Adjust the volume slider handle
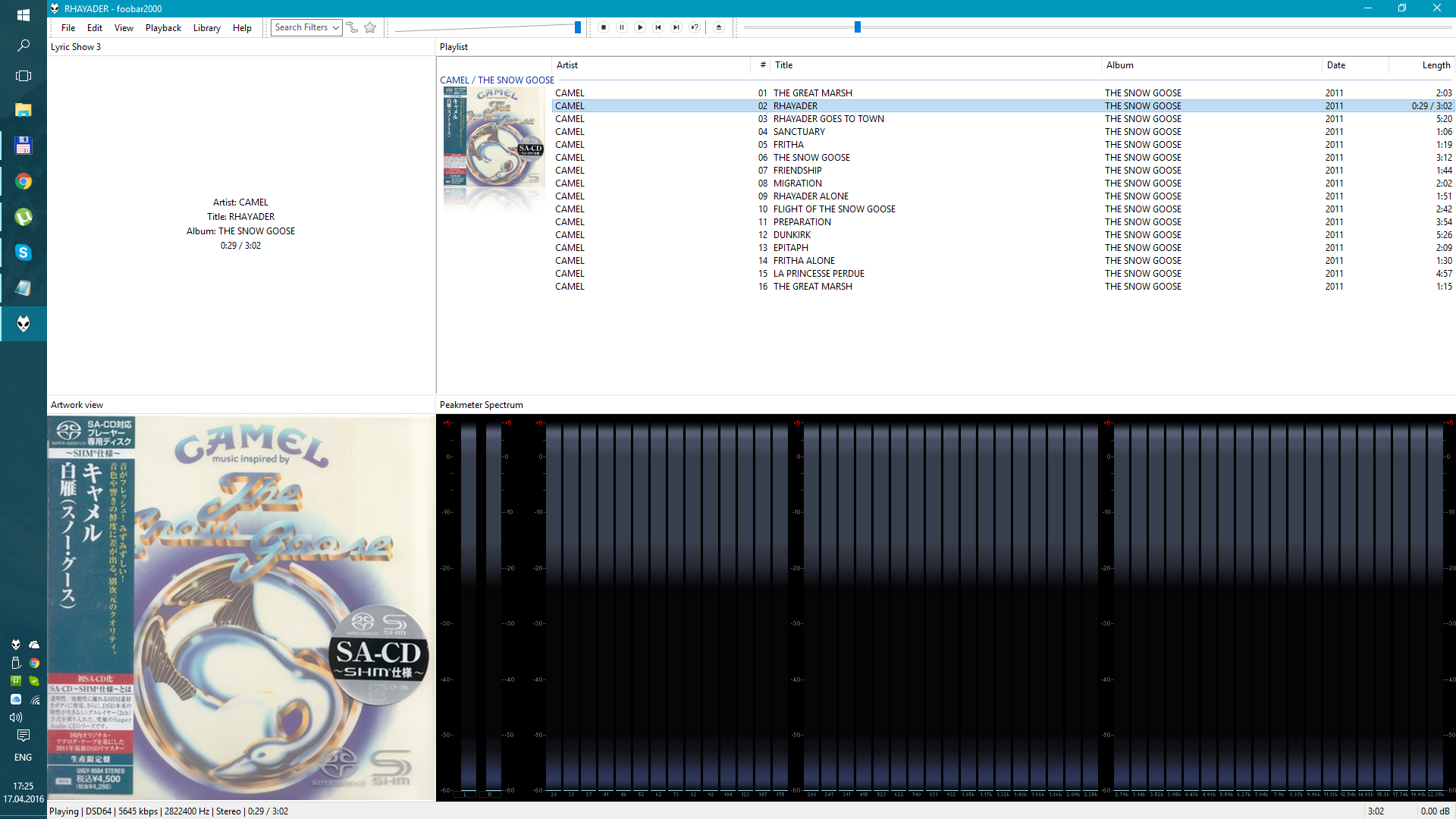The width and height of the screenshot is (1456, 819). pyautogui.click(x=578, y=27)
